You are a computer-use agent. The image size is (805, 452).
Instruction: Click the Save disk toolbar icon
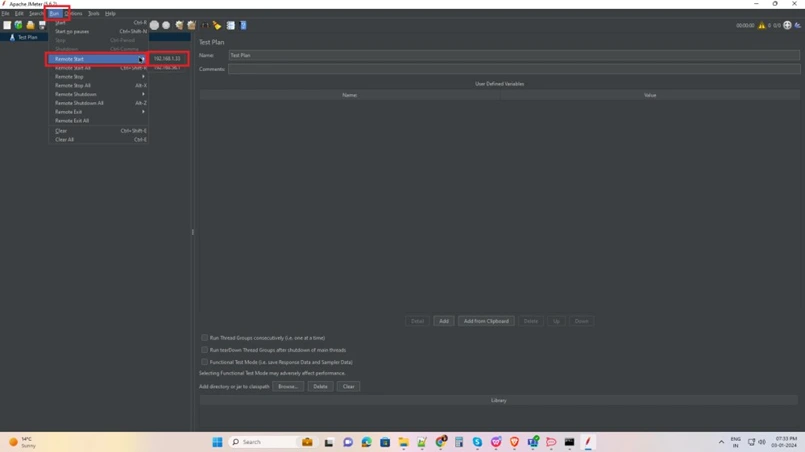tap(42, 25)
